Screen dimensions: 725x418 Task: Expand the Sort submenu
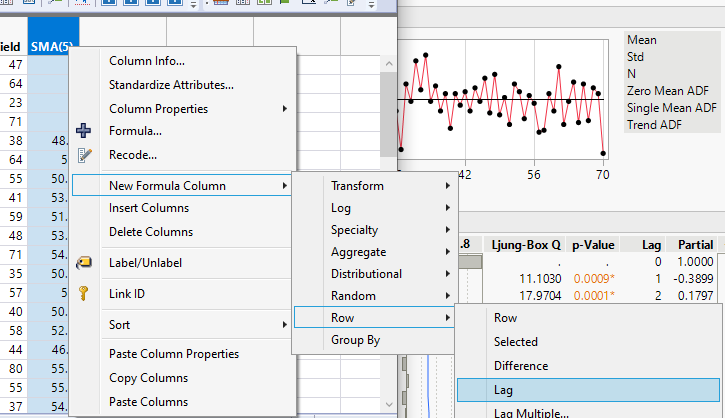(x=184, y=325)
